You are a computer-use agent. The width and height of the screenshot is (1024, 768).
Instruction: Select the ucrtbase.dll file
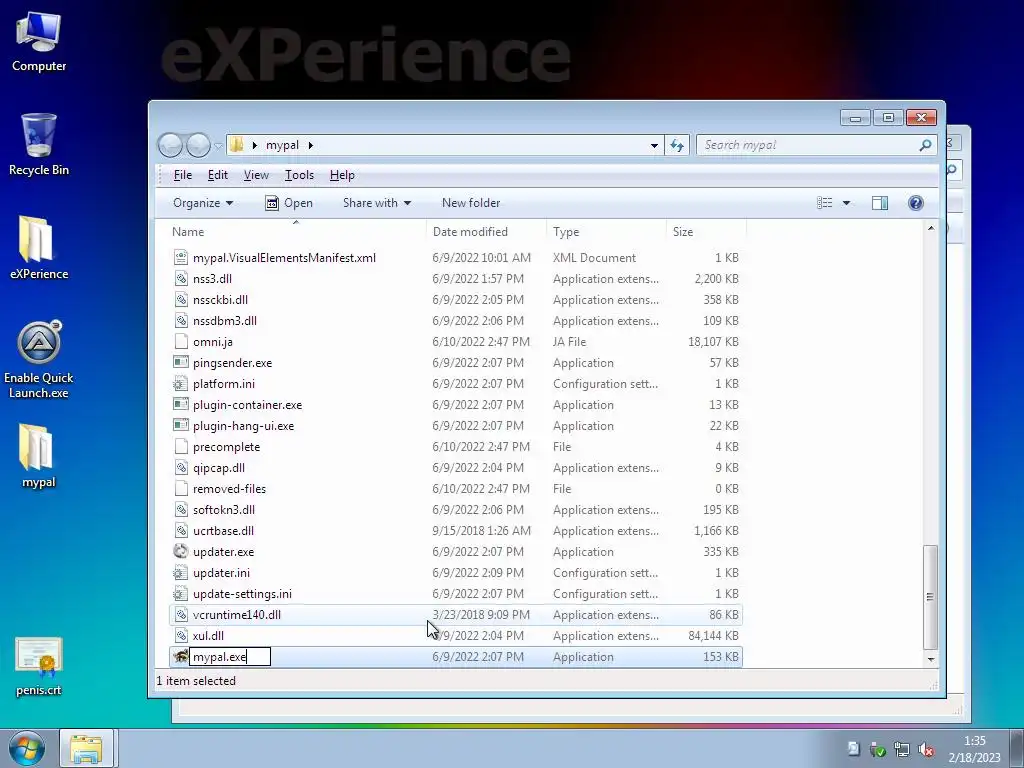point(455,530)
